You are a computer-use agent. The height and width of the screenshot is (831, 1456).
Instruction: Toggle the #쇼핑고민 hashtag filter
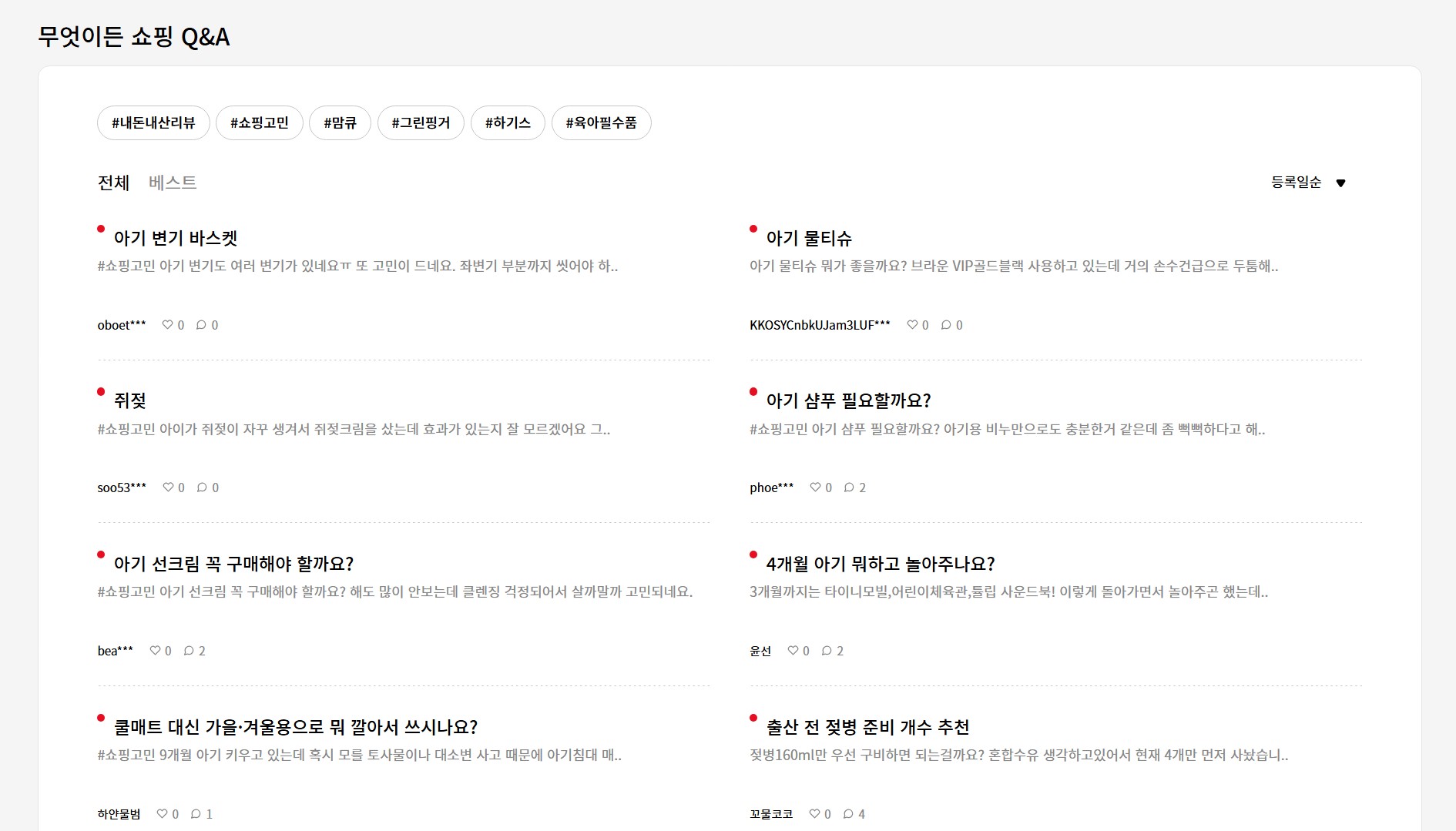pyautogui.click(x=260, y=122)
